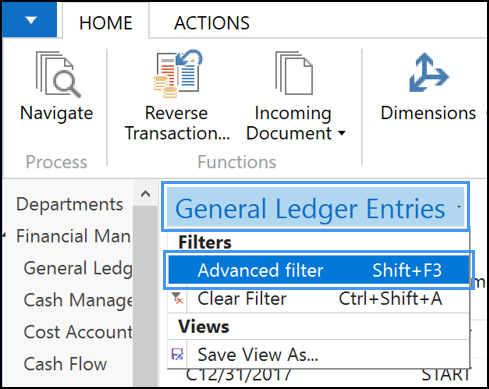Select Advanced filter menu entry
This screenshot has height=389, width=489.
tap(319, 270)
